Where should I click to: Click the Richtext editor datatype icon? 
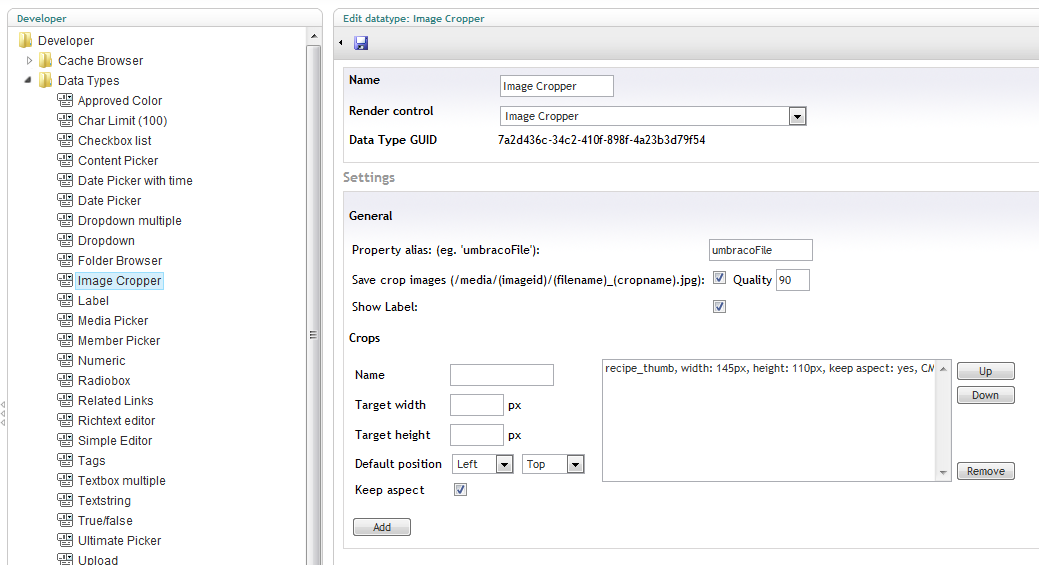point(65,420)
